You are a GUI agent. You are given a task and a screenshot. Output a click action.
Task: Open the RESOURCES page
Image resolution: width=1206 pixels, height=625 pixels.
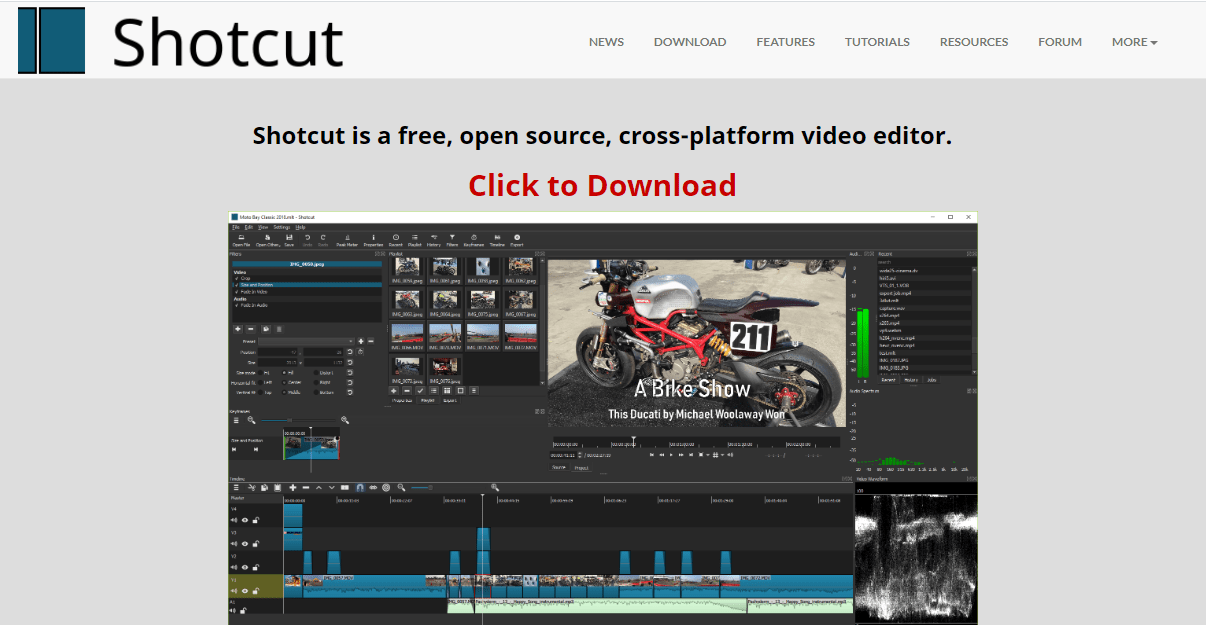click(x=974, y=42)
